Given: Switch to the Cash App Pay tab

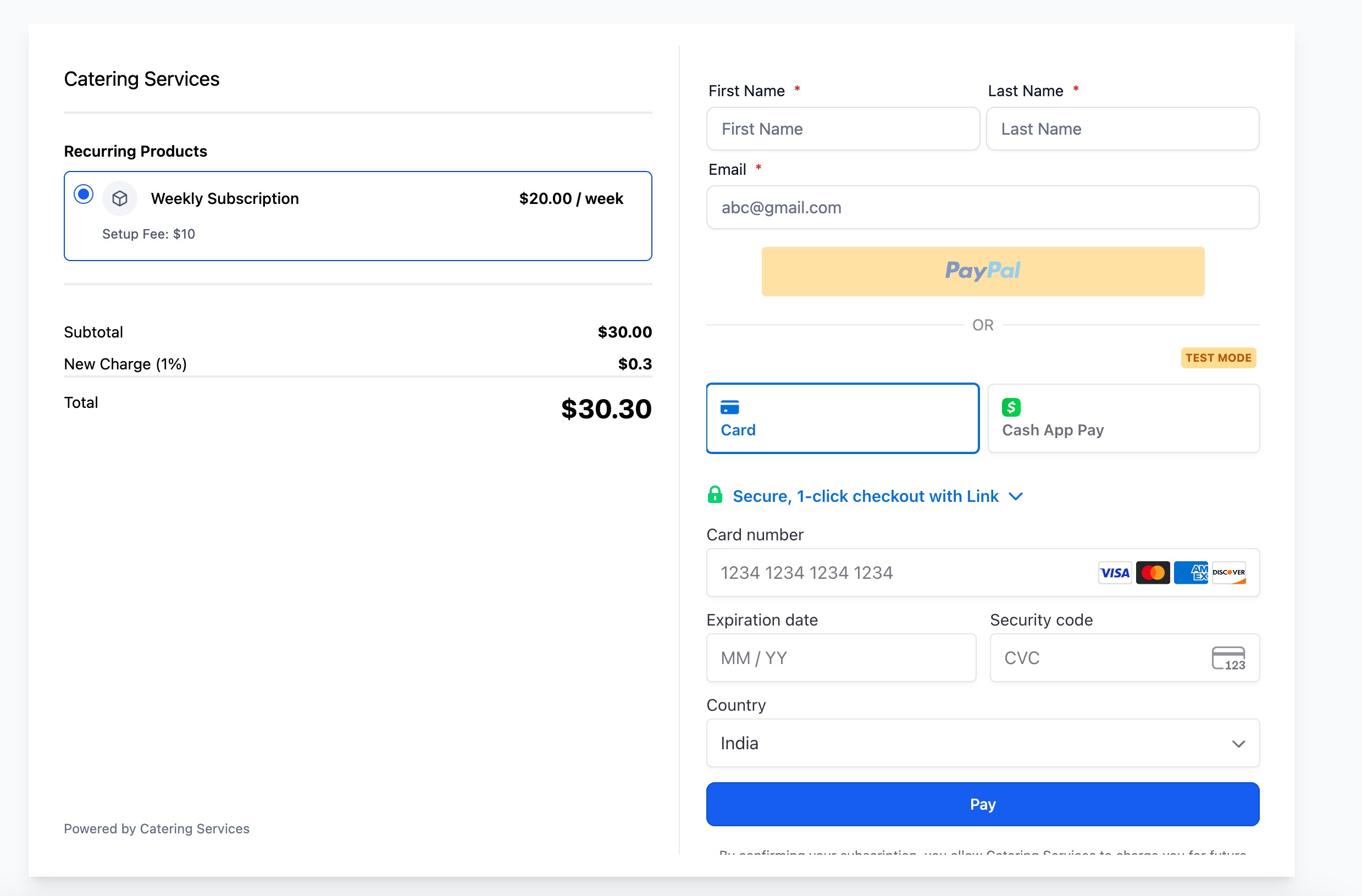Looking at the screenshot, I should [1123, 418].
